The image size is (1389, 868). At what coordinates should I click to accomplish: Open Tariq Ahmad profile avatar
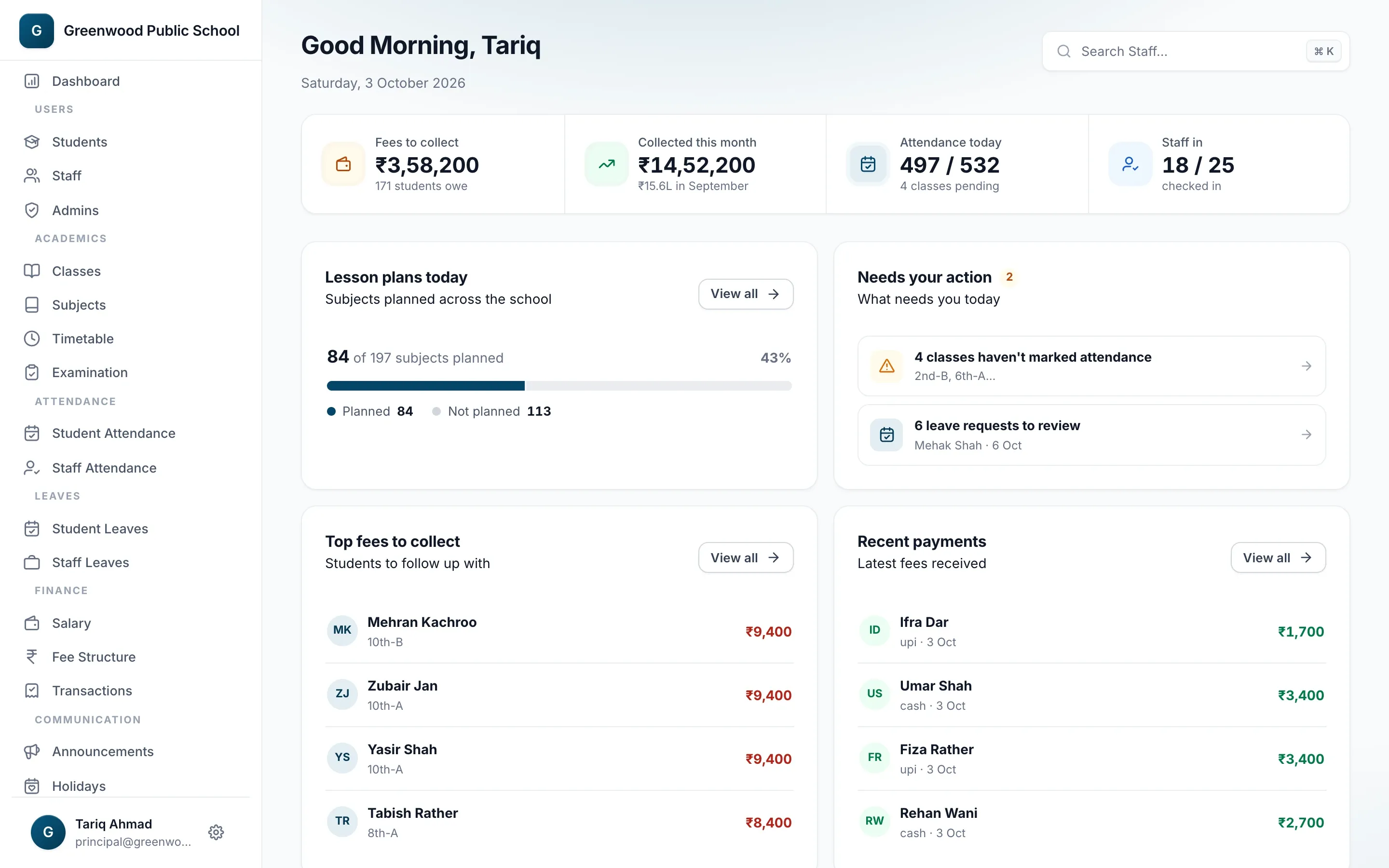pyautogui.click(x=48, y=832)
